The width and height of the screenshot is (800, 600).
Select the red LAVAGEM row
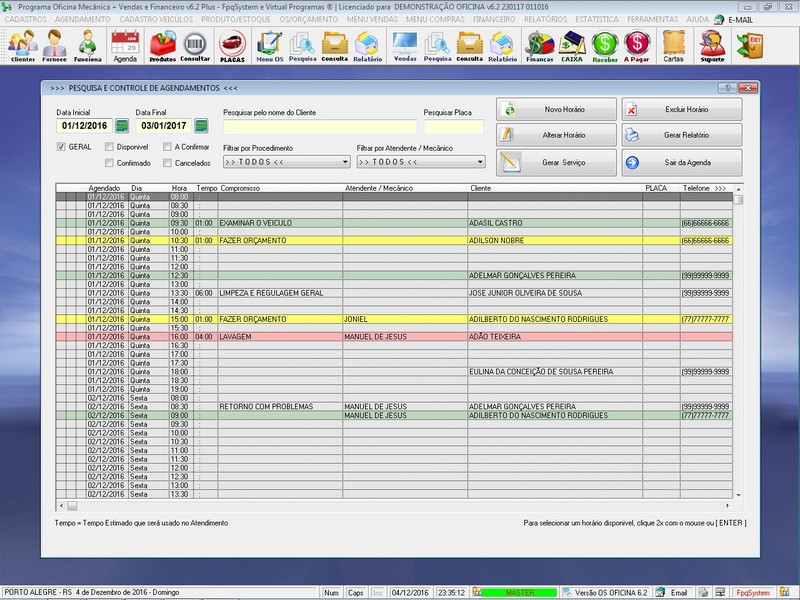tap(394, 337)
